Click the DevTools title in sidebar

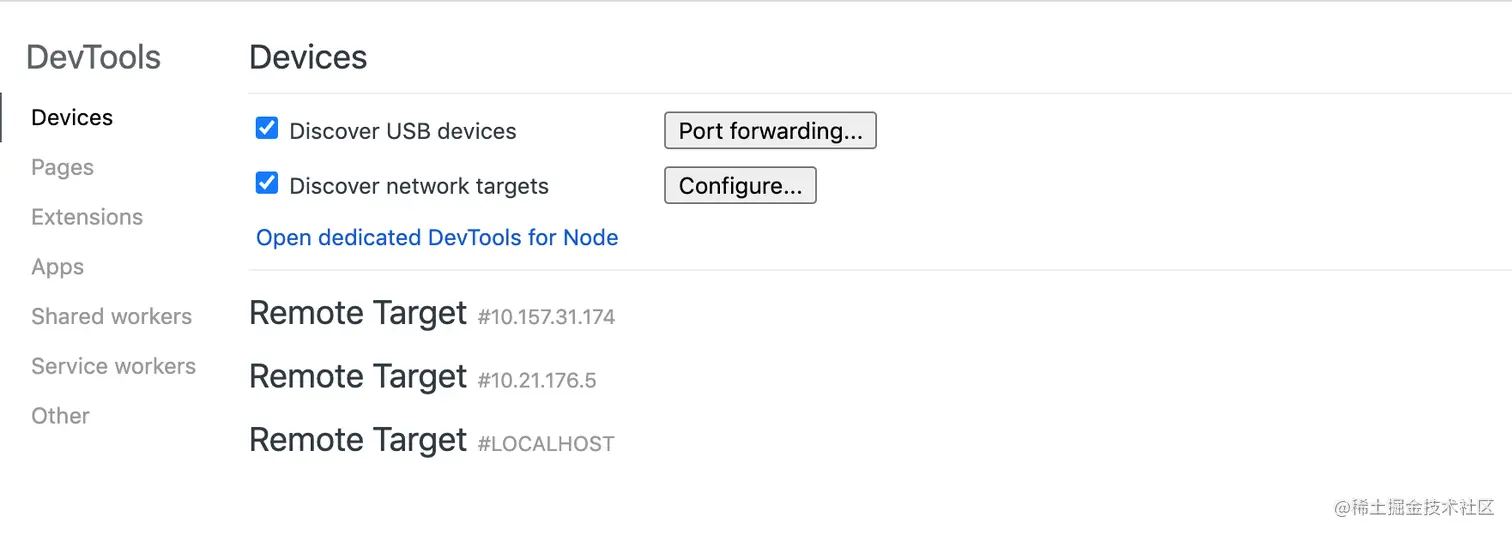(93, 58)
